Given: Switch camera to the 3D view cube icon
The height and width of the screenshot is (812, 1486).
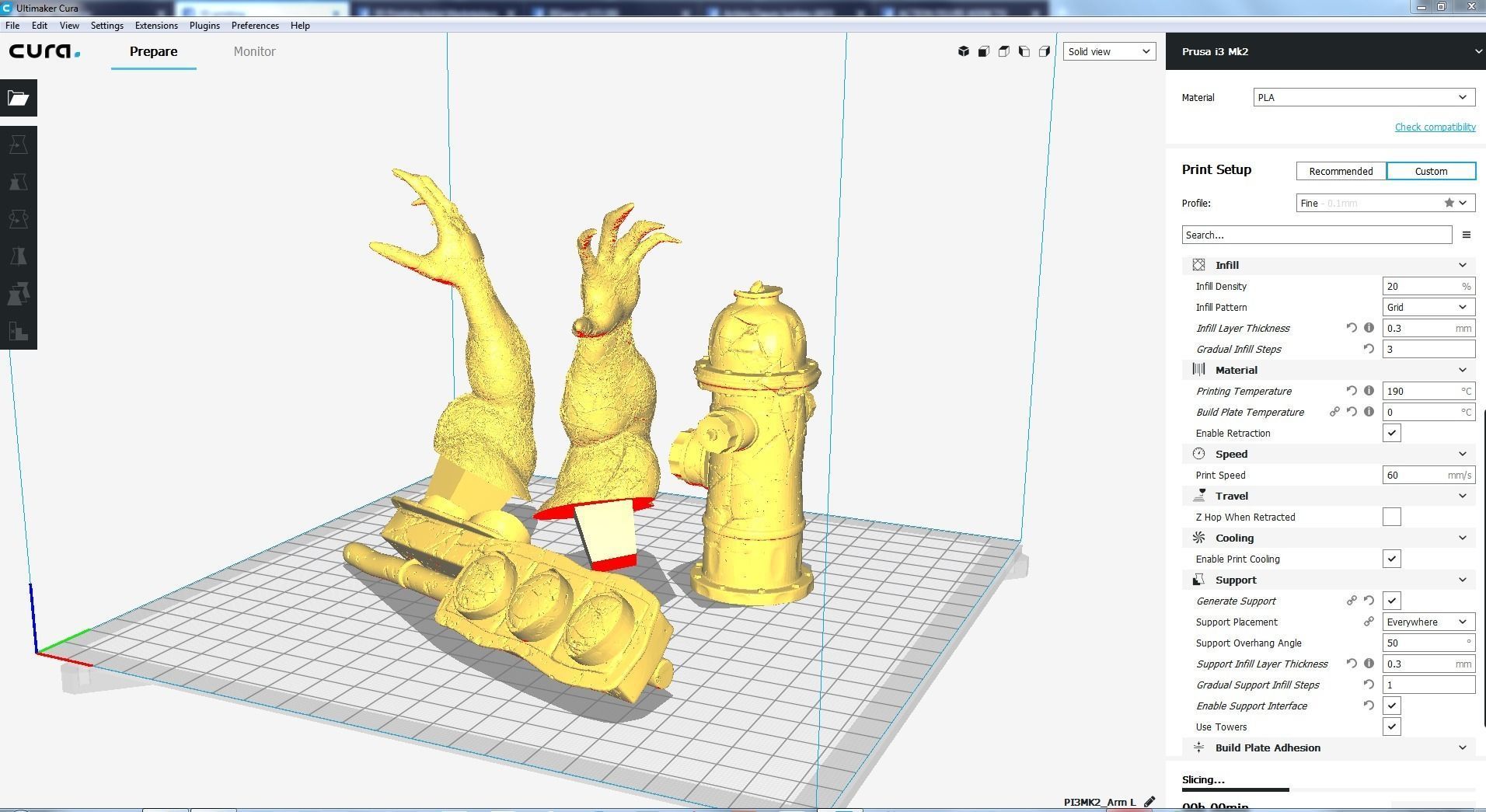Looking at the screenshot, I should pos(964,51).
